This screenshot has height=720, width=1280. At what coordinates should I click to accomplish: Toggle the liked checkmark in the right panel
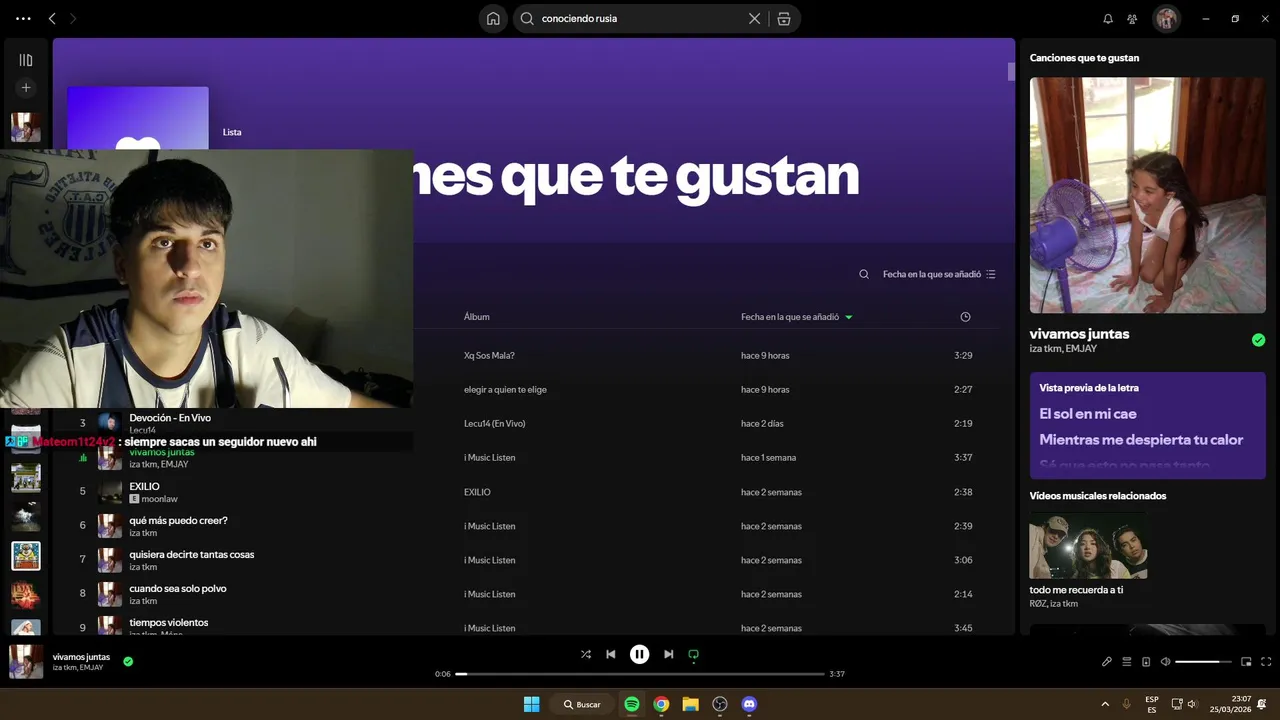point(1258,340)
